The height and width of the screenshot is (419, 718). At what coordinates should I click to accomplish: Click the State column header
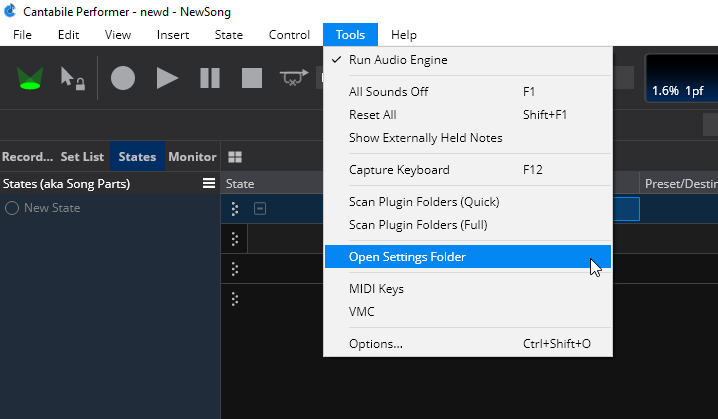240,184
